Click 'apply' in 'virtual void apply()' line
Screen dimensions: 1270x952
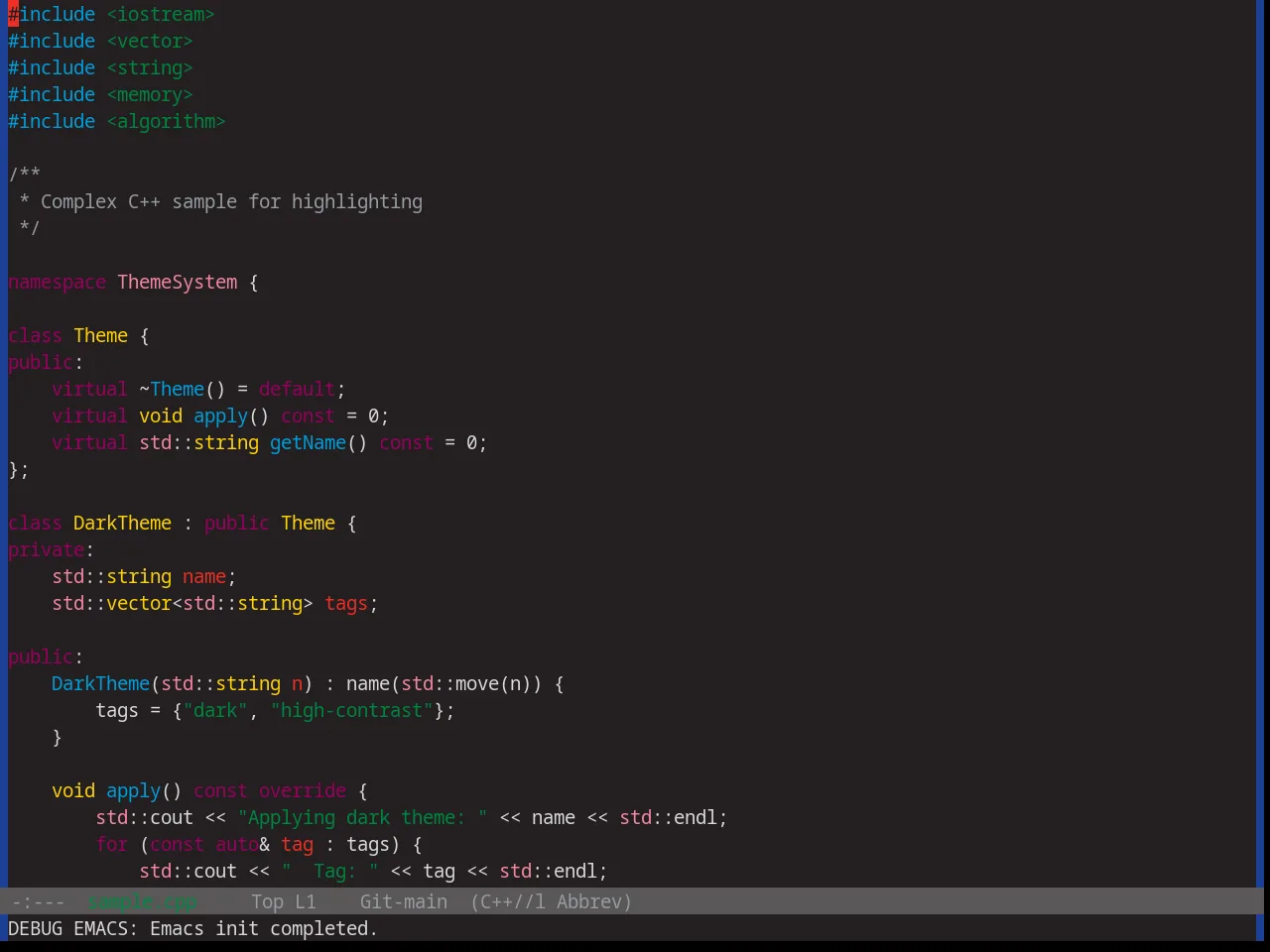220,416
